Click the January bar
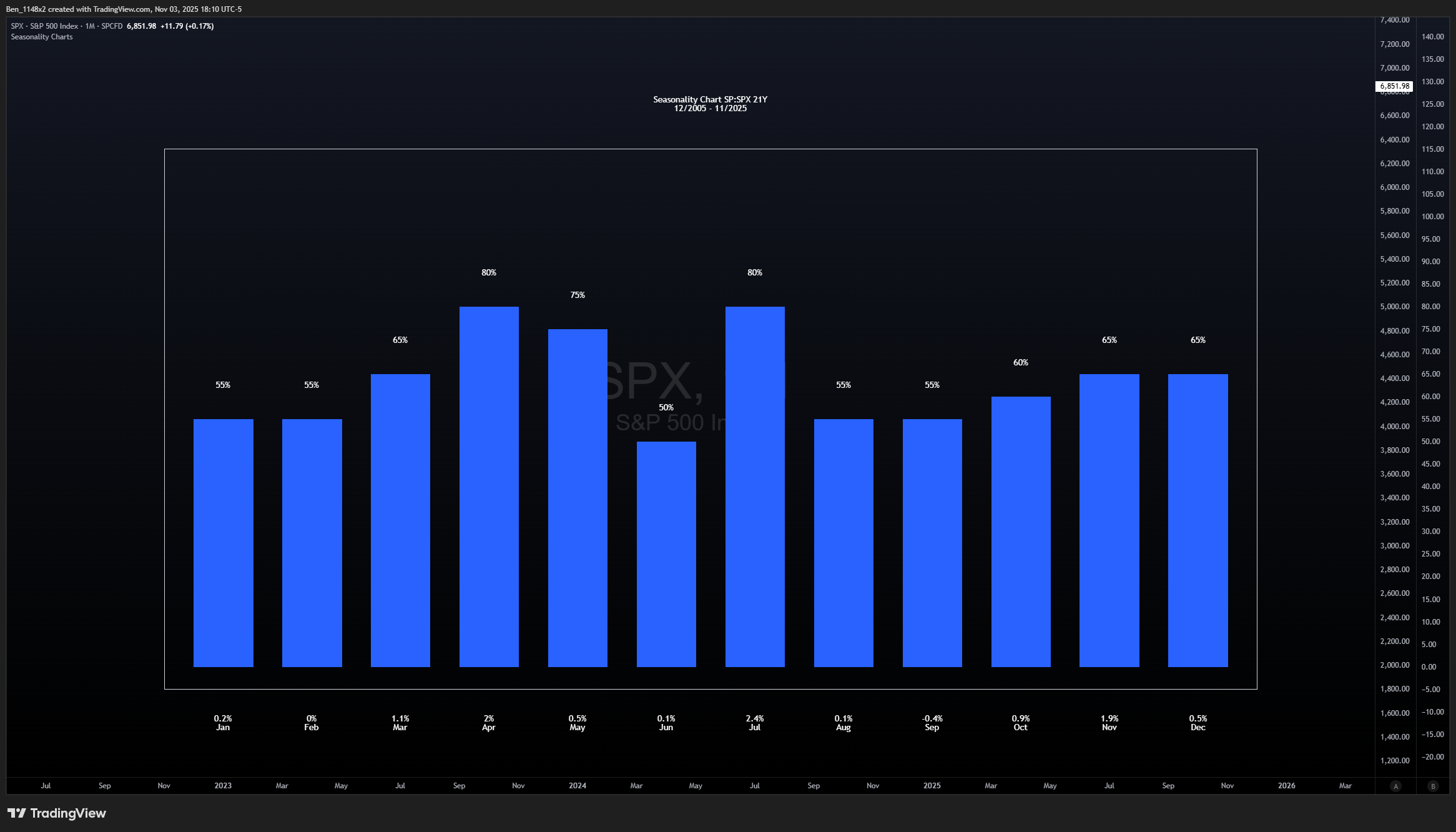The image size is (1456, 832). pos(223,543)
